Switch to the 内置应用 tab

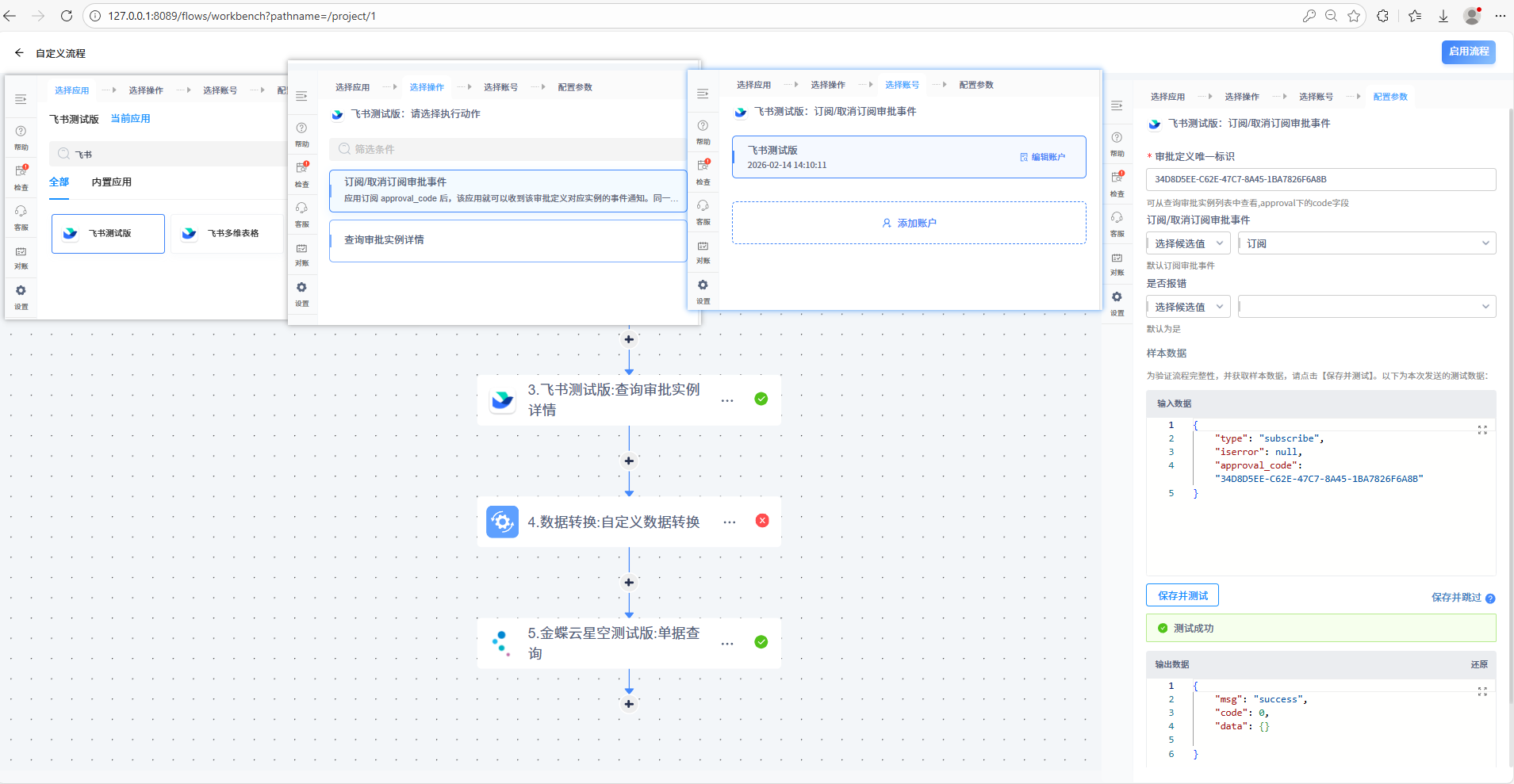[111, 182]
